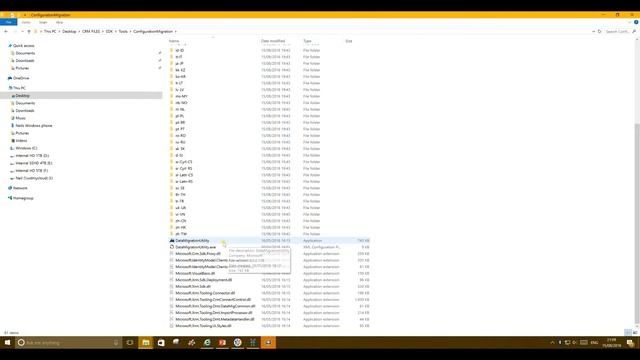
Task: Select Microsoft.Crm.Sdk.Proxy.dll file
Action: point(198,253)
